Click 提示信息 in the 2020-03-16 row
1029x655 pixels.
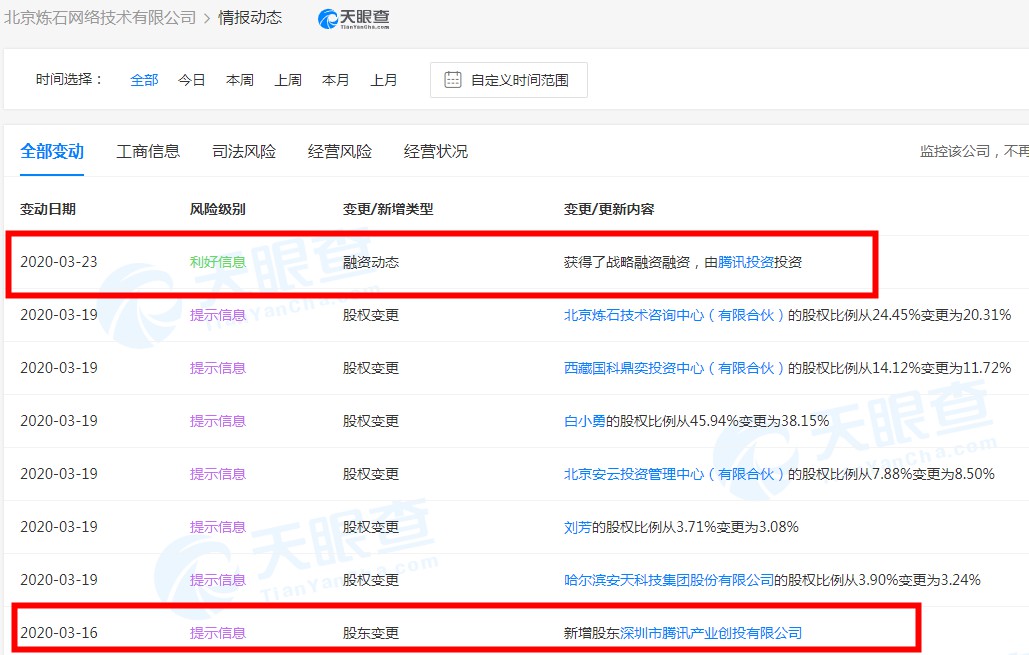(217, 633)
